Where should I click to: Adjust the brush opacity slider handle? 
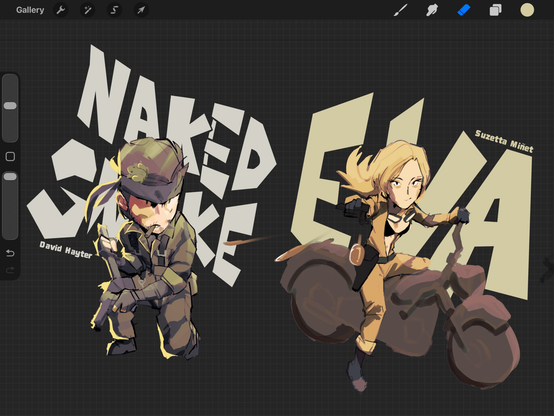(x=10, y=176)
